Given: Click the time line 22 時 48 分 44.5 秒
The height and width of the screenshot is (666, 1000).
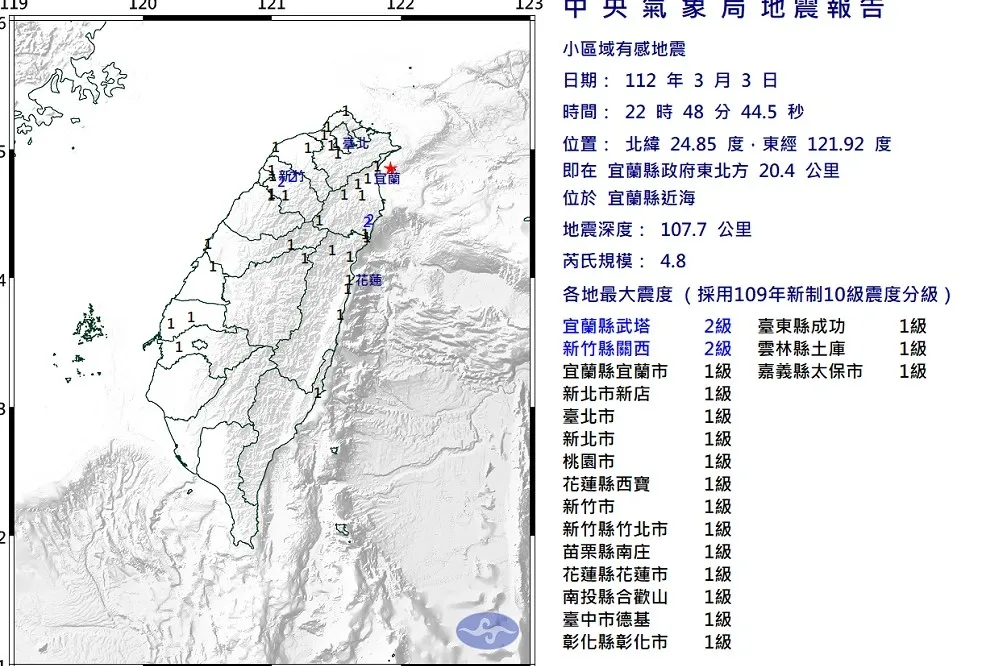Looking at the screenshot, I should coord(683,112).
